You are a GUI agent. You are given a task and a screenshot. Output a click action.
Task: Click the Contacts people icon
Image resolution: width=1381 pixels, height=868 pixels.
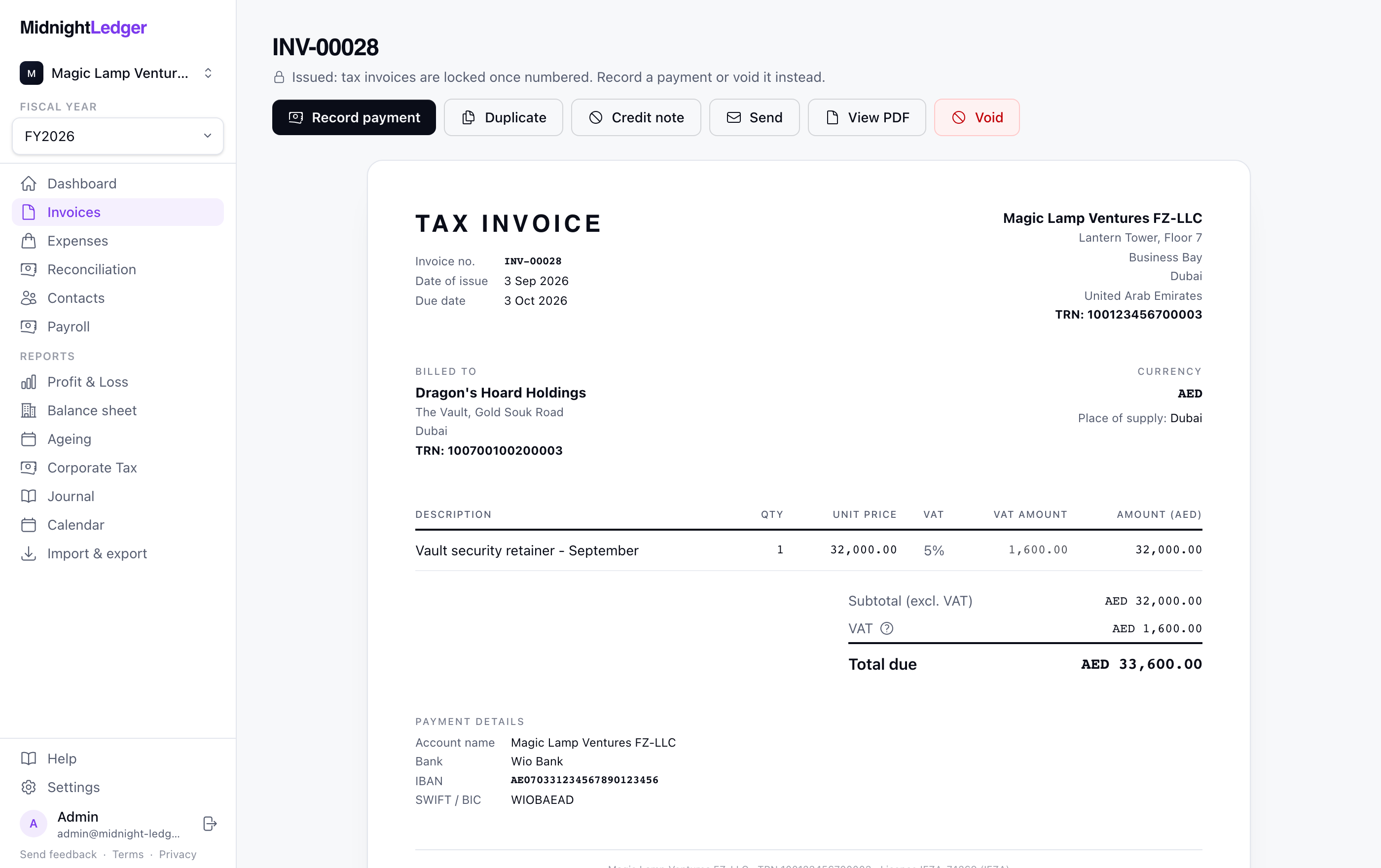tap(29, 298)
